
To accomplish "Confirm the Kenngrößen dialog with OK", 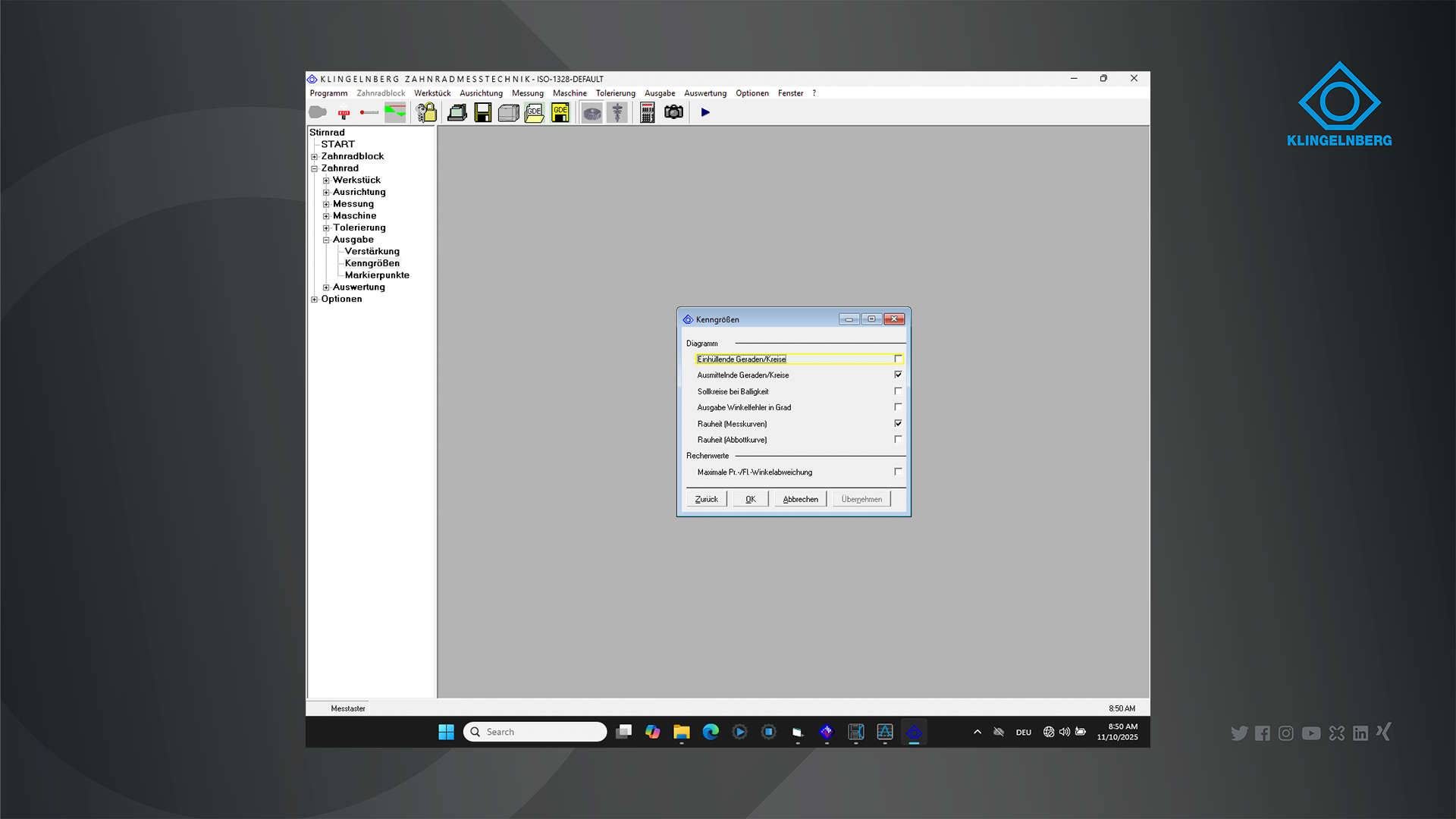I will 751,499.
